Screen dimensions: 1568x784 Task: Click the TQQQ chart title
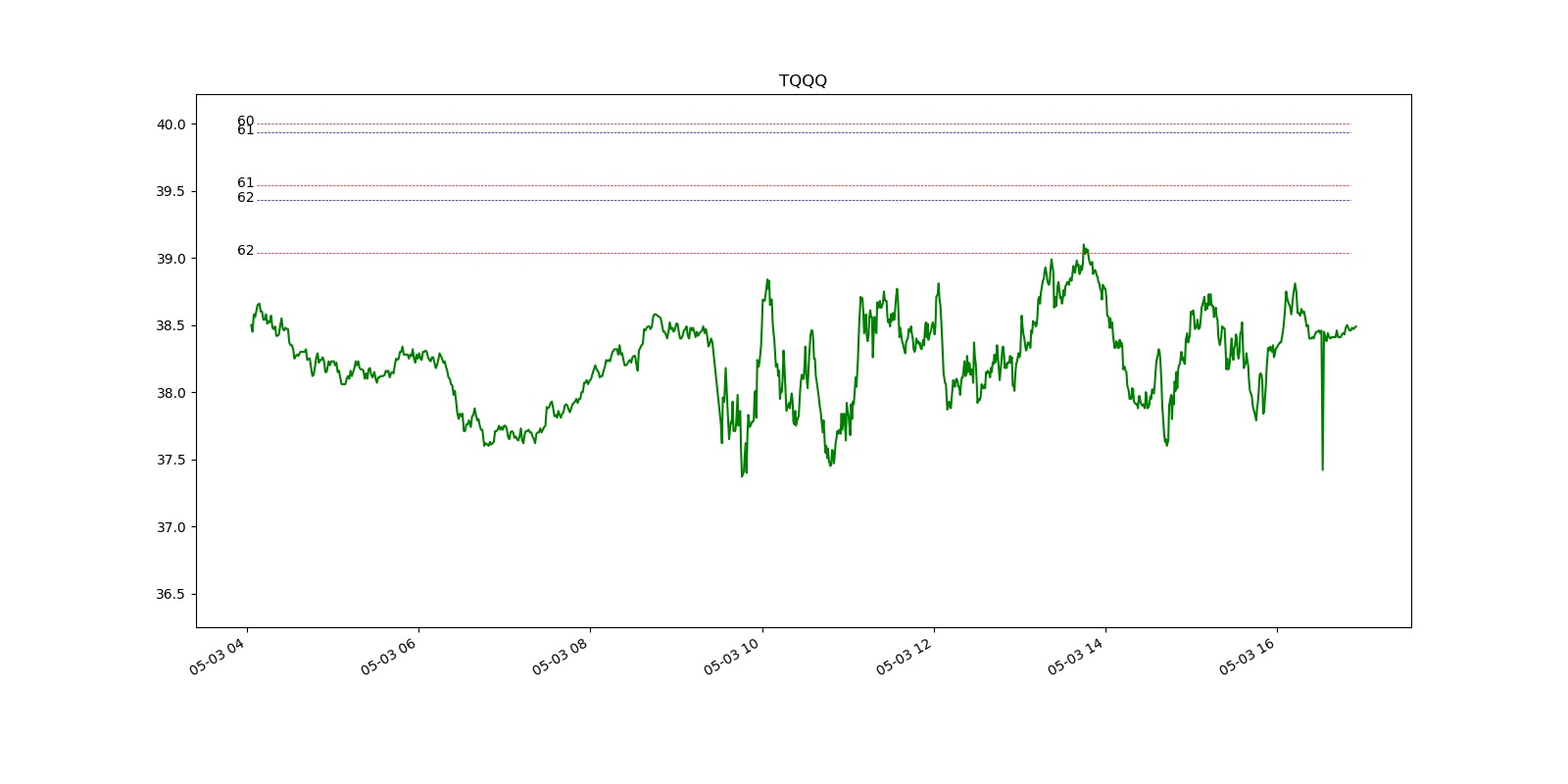803,81
